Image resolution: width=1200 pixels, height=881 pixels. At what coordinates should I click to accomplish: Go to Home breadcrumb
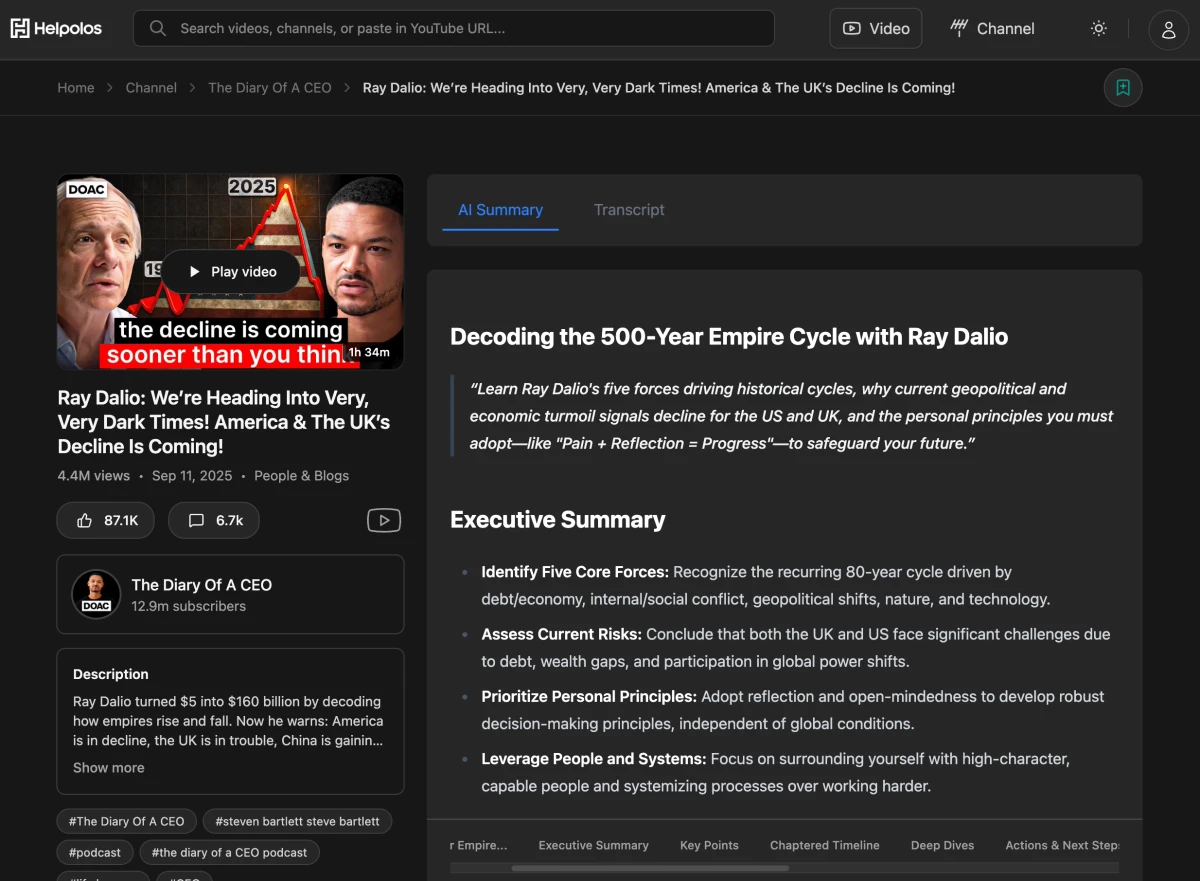coord(76,88)
